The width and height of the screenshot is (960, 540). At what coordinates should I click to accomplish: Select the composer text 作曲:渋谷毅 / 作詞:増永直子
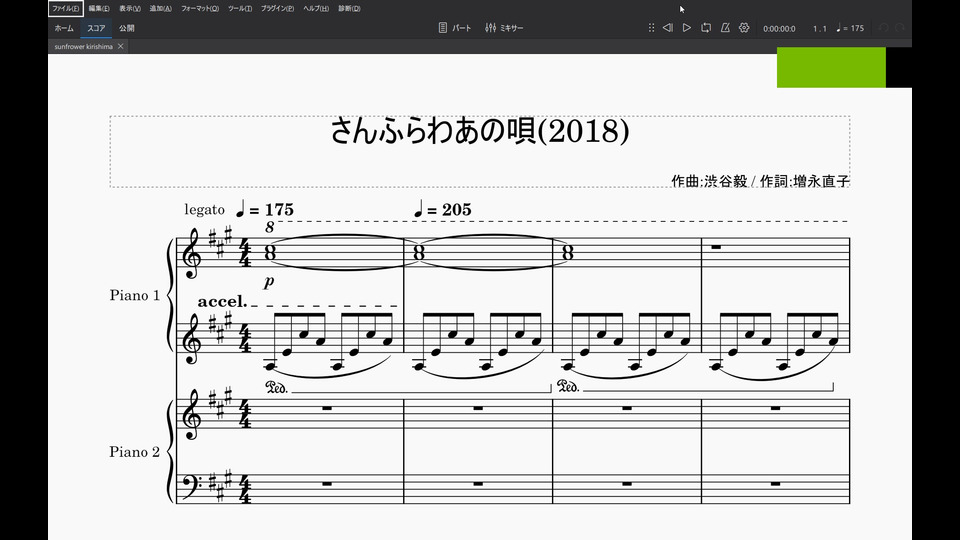pyautogui.click(x=760, y=181)
